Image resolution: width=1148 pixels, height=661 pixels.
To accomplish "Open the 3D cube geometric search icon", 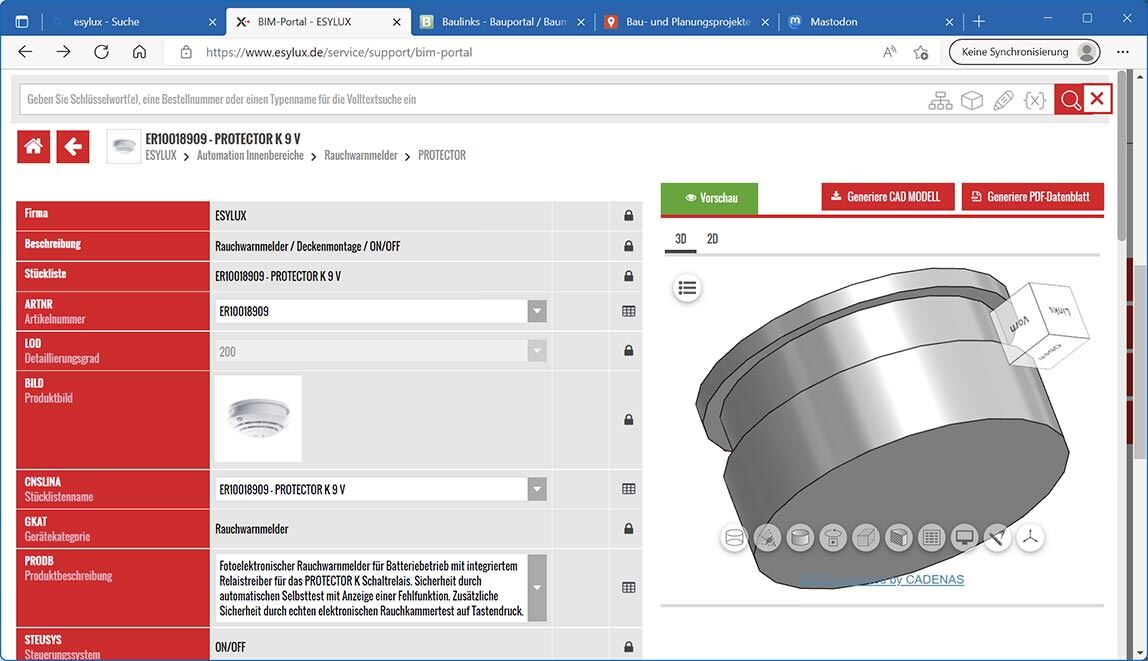I will 972,100.
